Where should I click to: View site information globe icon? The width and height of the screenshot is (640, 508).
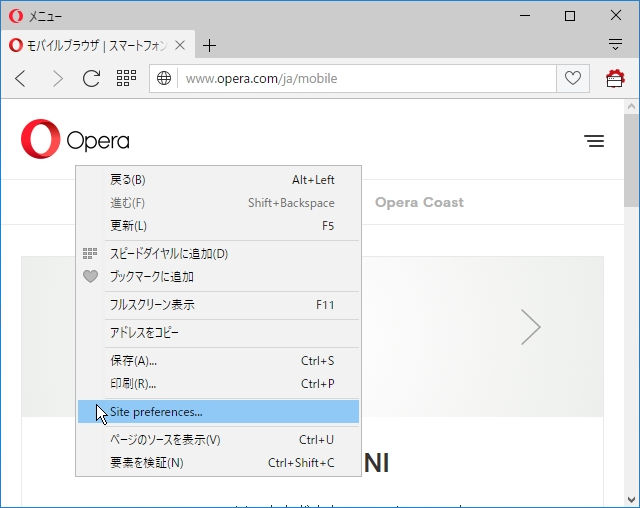(164, 78)
